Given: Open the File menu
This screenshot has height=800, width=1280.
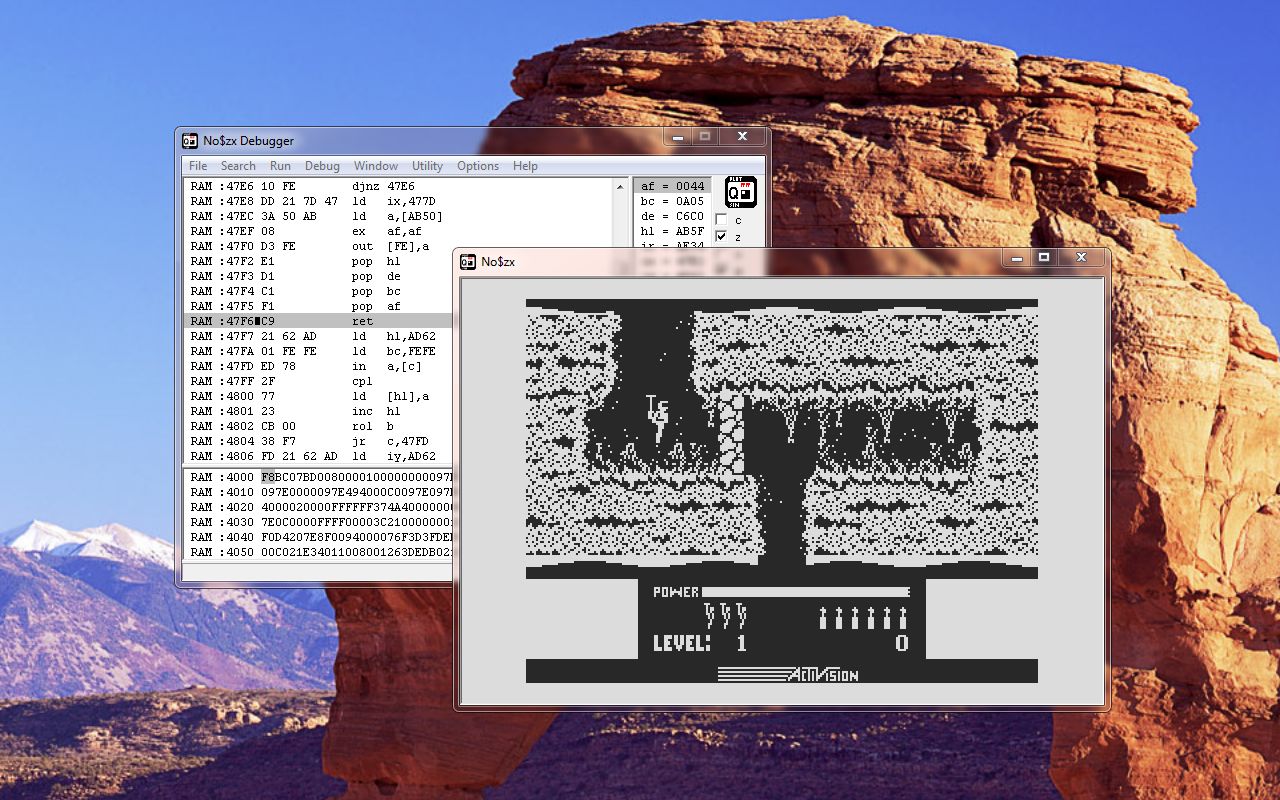Looking at the screenshot, I should tap(198, 166).
